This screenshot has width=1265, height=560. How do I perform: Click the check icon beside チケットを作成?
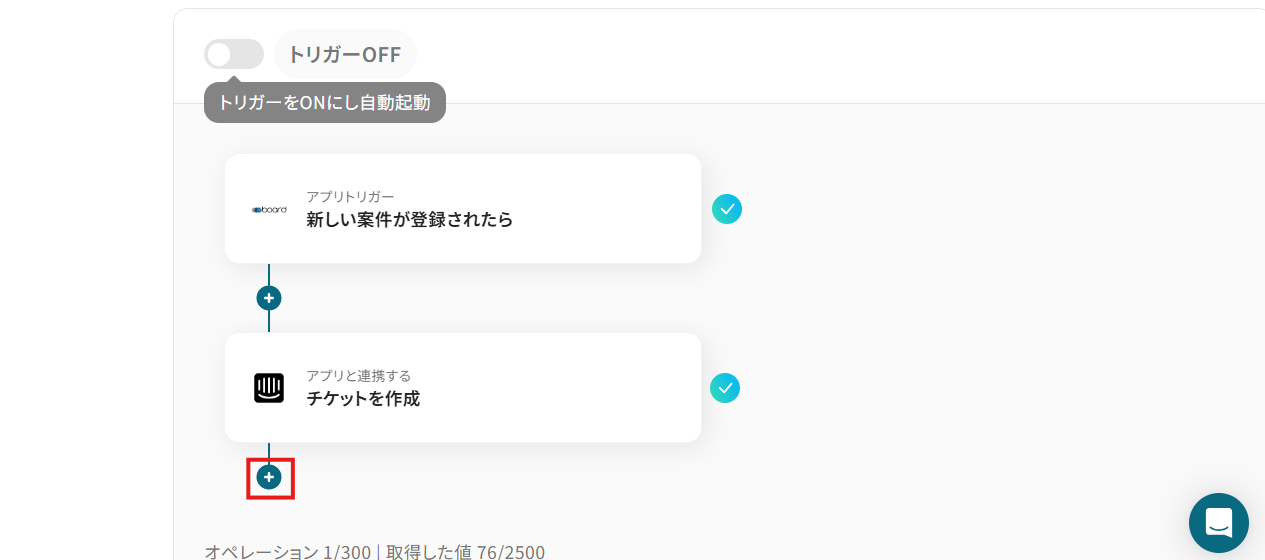point(725,388)
